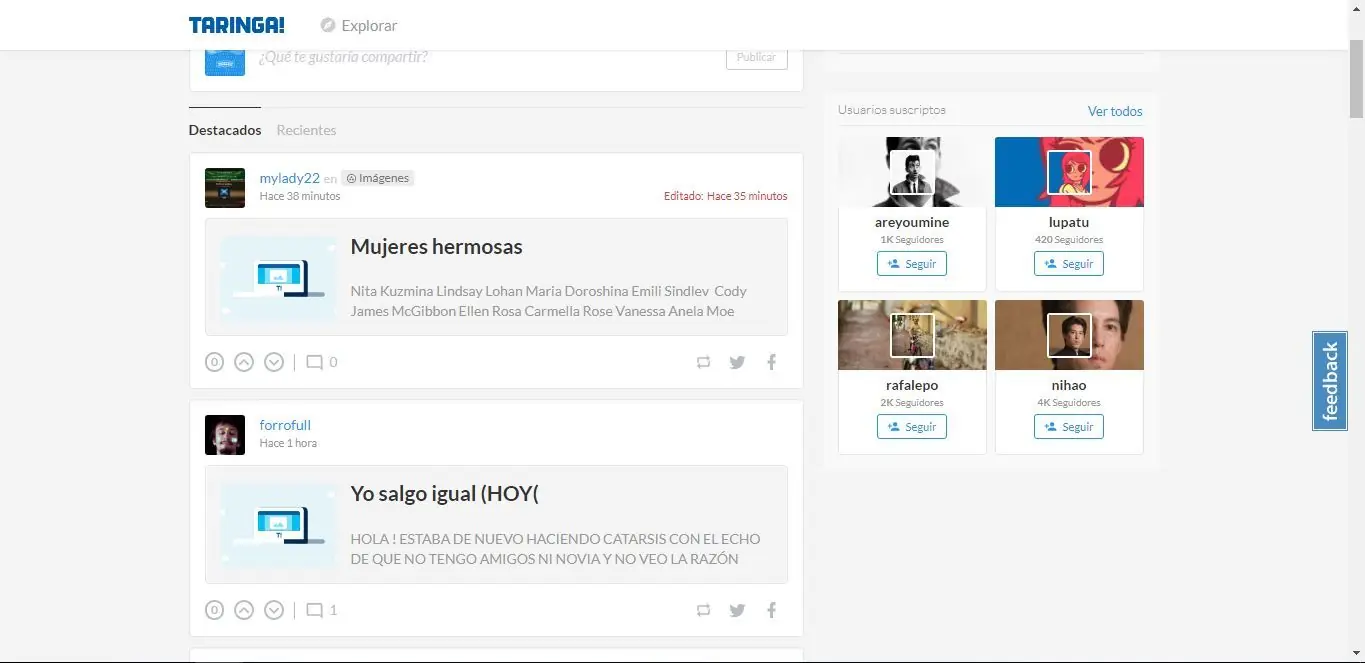Open areyoumine's profile picture
Image resolution: width=1365 pixels, height=663 pixels.
tap(912, 172)
